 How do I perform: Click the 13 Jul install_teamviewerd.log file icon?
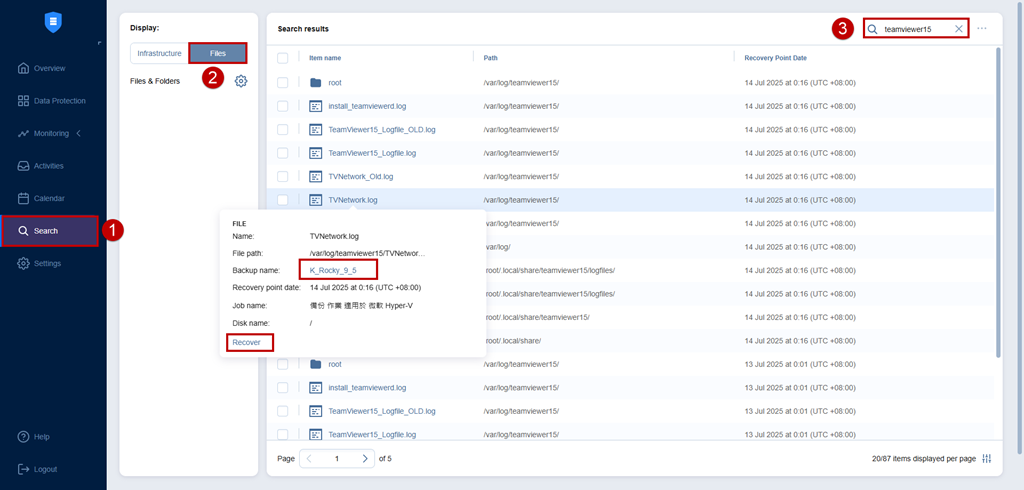tap(316, 387)
